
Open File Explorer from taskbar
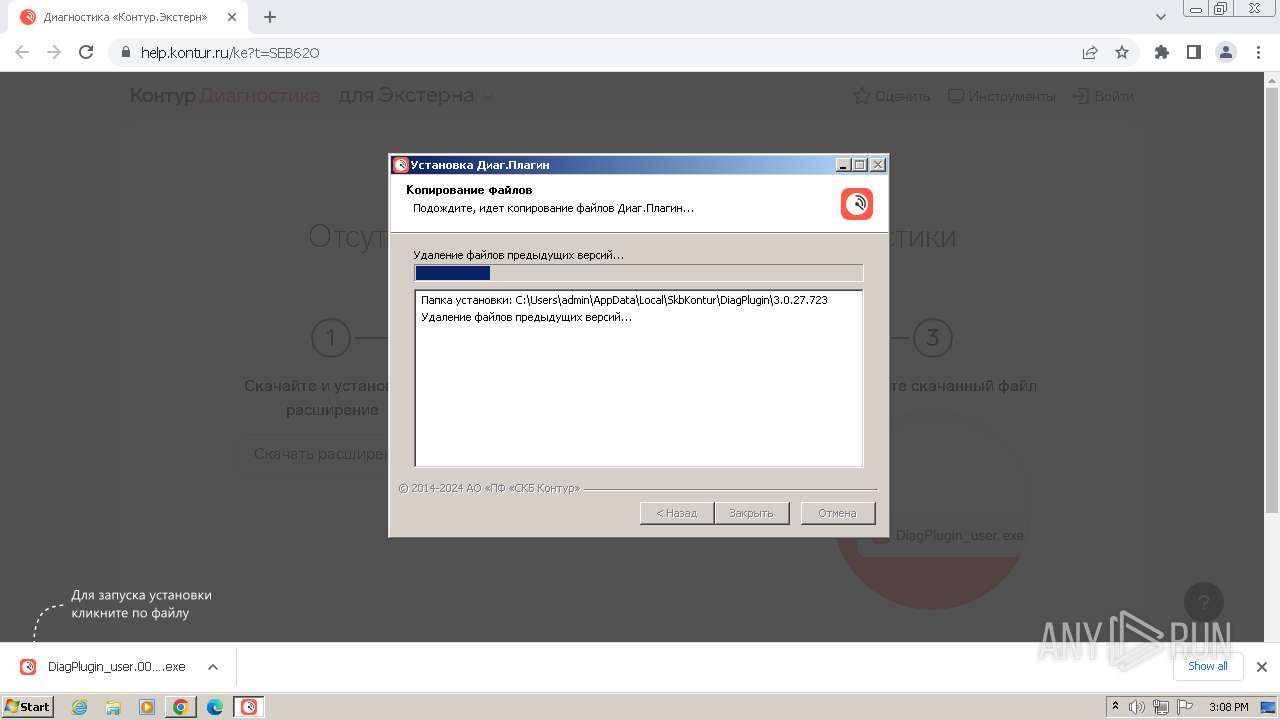pos(113,707)
